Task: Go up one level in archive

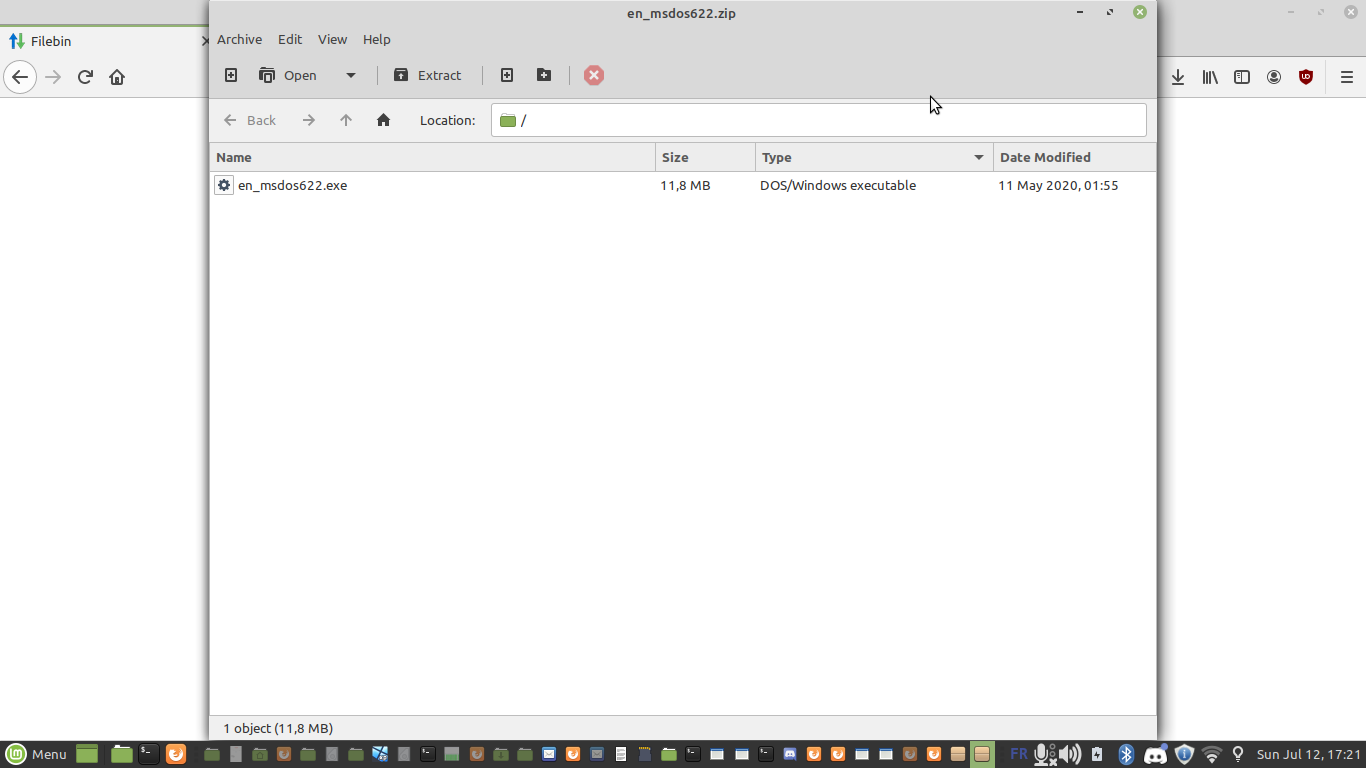Action: pyautogui.click(x=346, y=120)
